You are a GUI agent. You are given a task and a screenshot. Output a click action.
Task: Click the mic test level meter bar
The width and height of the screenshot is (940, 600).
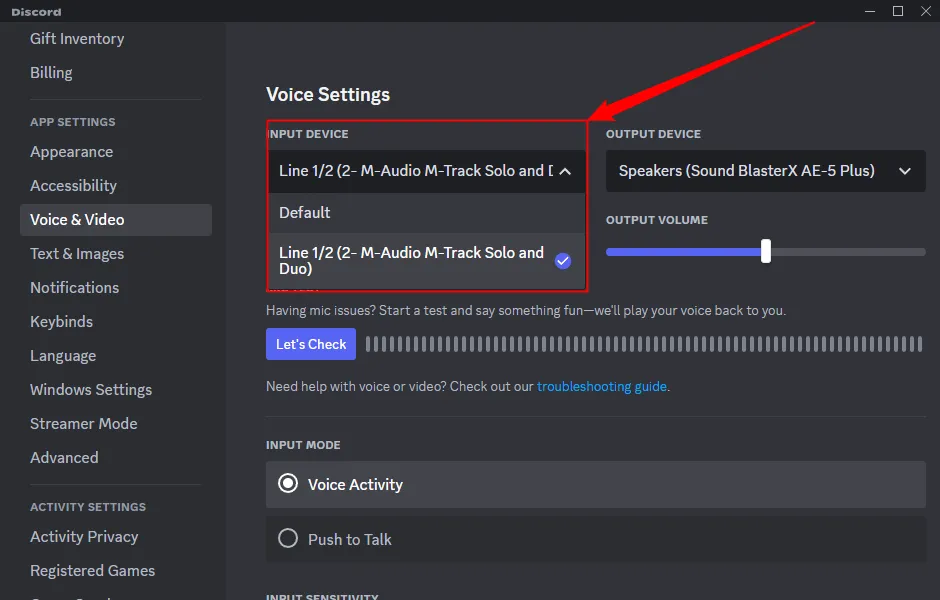644,344
